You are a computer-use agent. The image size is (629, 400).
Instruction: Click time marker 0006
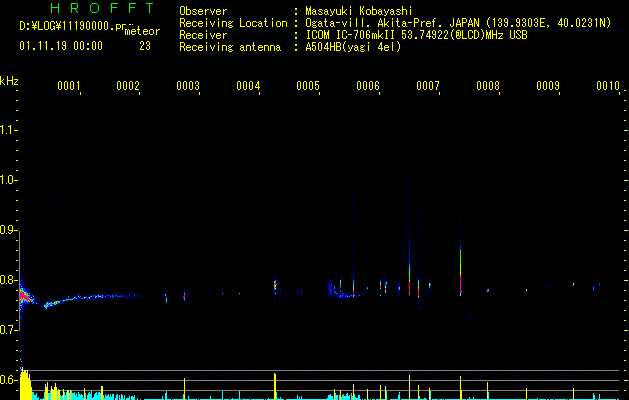tap(368, 86)
